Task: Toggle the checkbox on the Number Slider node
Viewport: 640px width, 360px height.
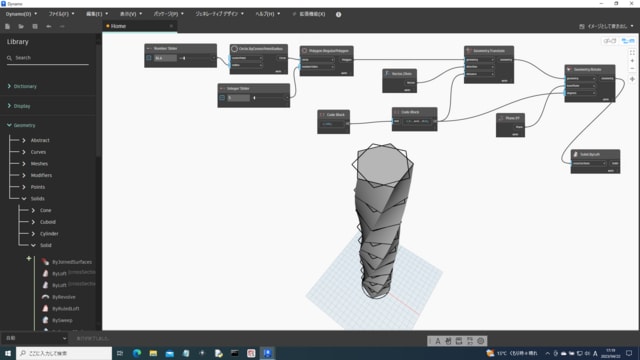Action: [149, 58]
